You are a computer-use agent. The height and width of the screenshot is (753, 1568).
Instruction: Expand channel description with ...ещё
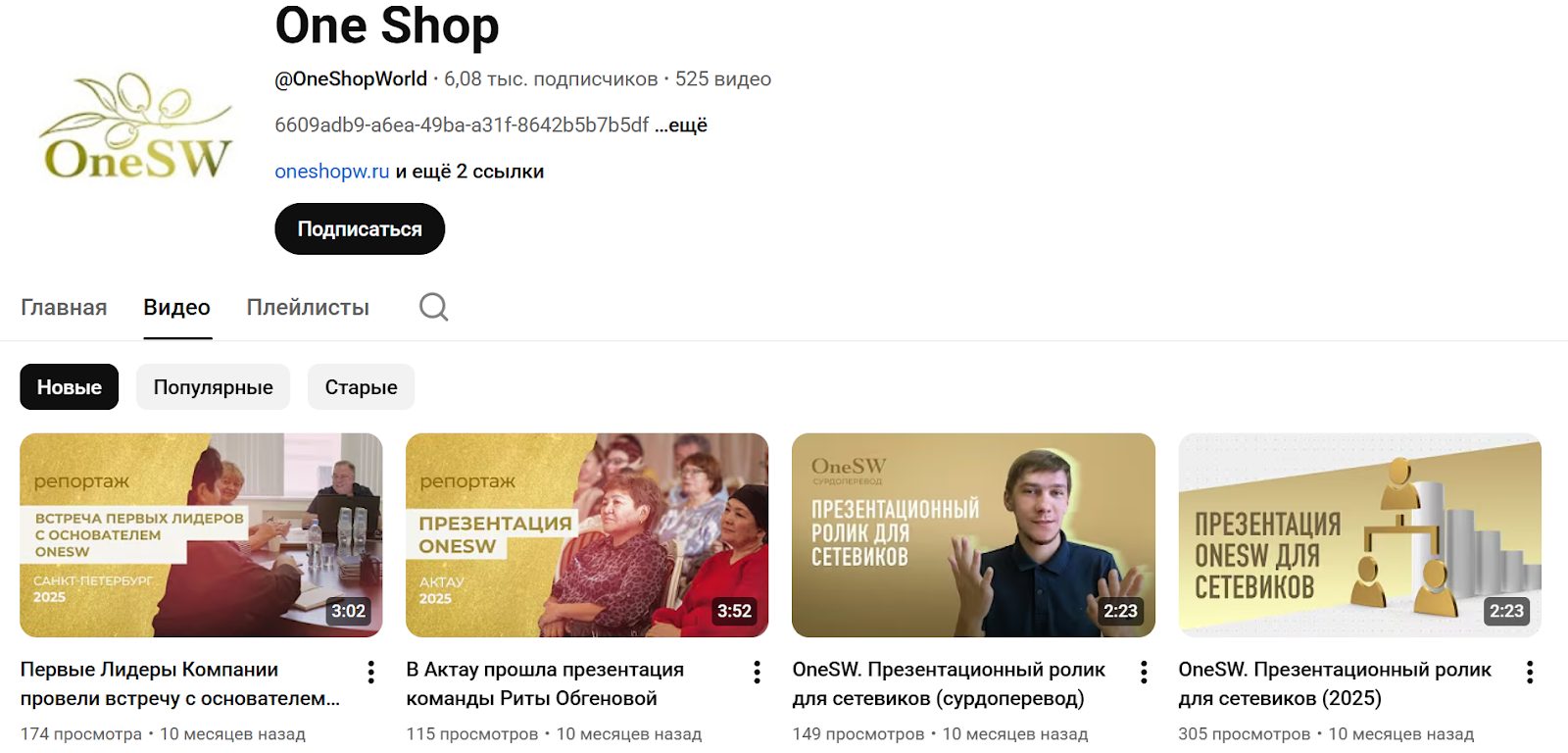coord(681,125)
